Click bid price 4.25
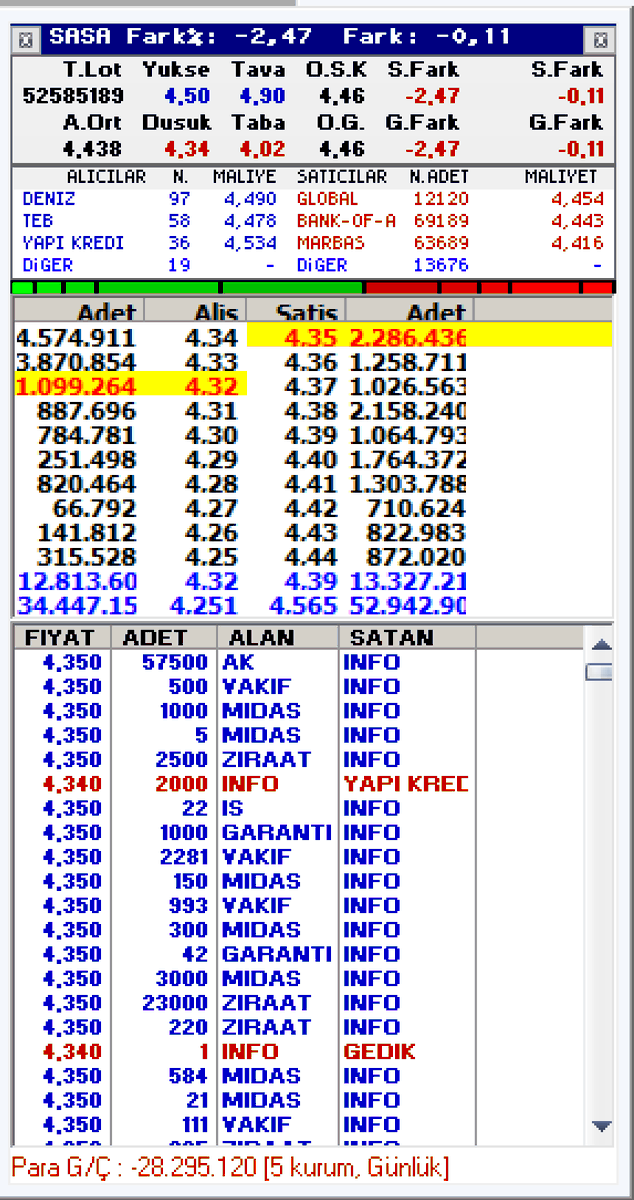The image size is (634, 1200). 211,557
